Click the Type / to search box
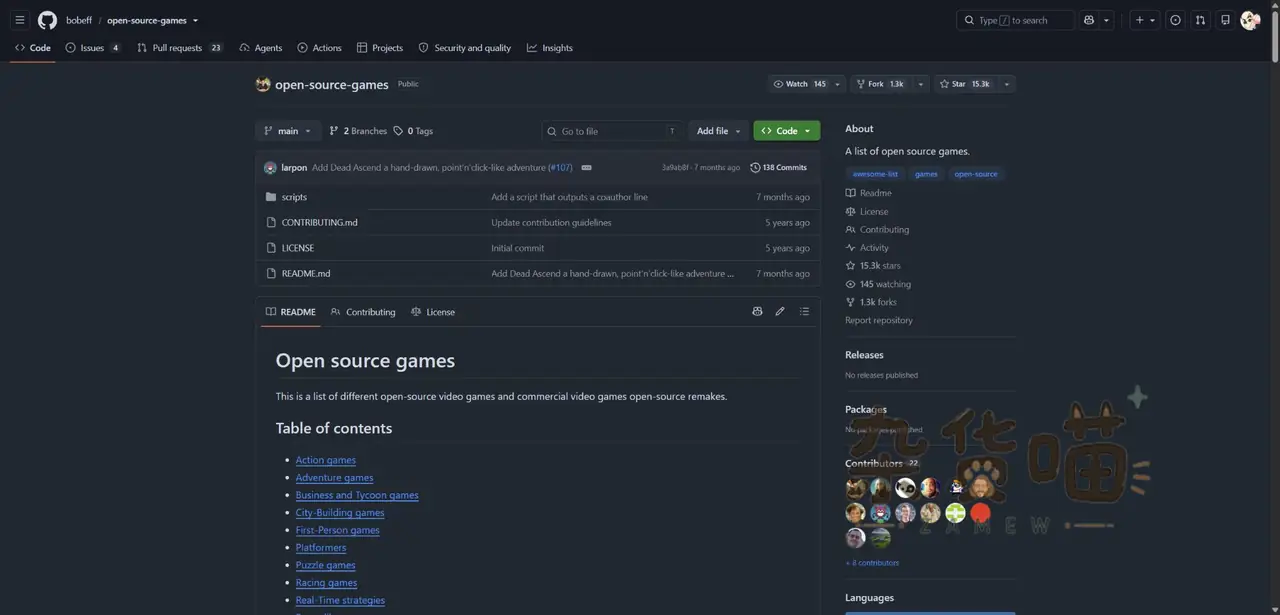Viewport: 1280px width, 615px height. coord(1015,20)
